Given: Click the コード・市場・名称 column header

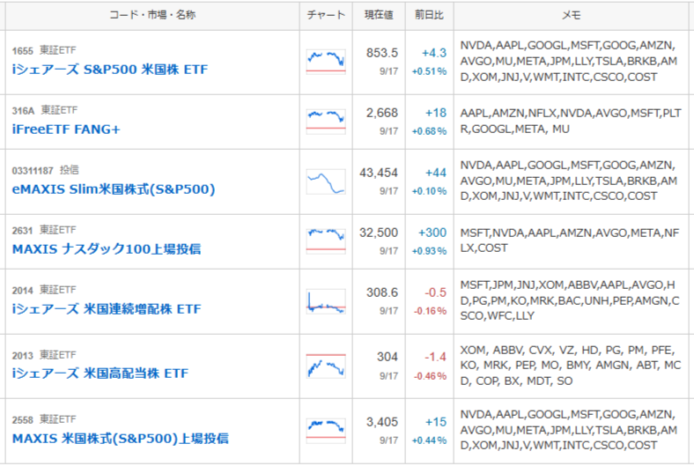Looking at the screenshot, I should [x=152, y=15].
